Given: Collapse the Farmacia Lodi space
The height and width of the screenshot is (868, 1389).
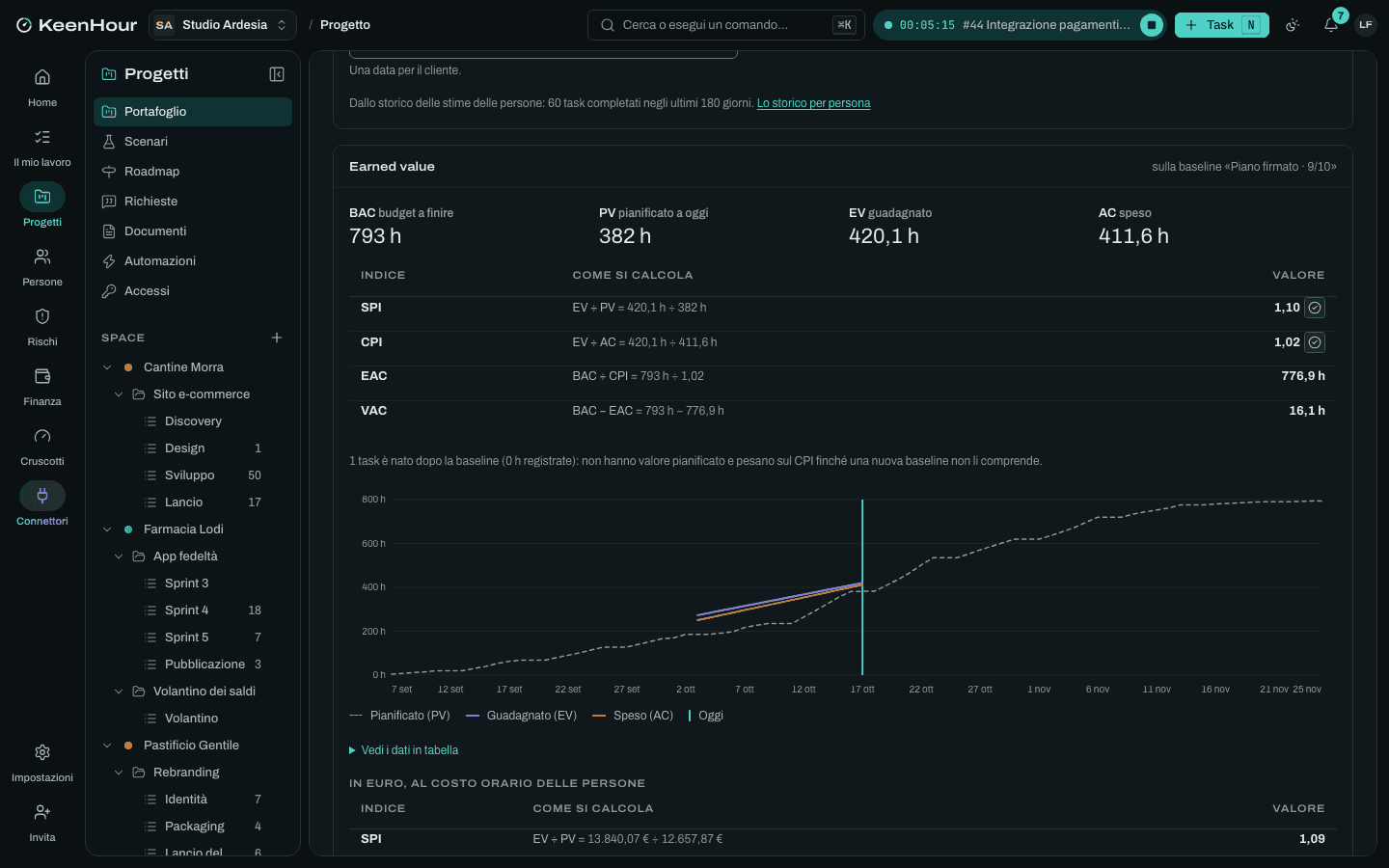Looking at the screenshot, I should click(108, 529).
